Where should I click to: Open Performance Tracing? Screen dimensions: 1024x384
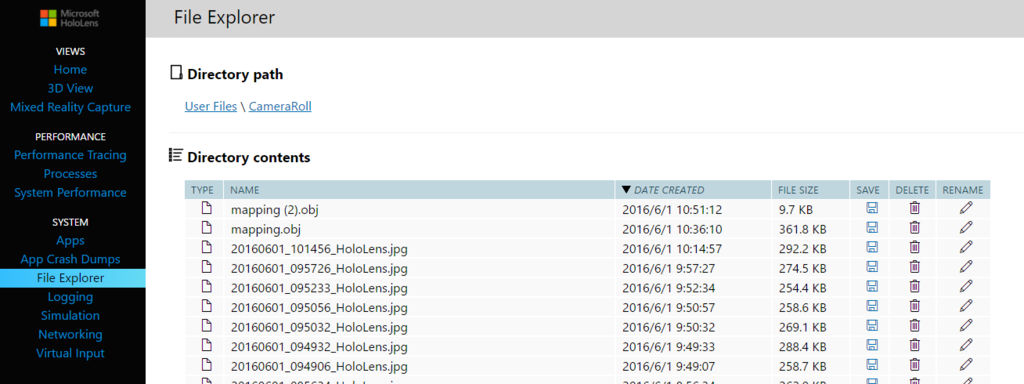point(71,155)
